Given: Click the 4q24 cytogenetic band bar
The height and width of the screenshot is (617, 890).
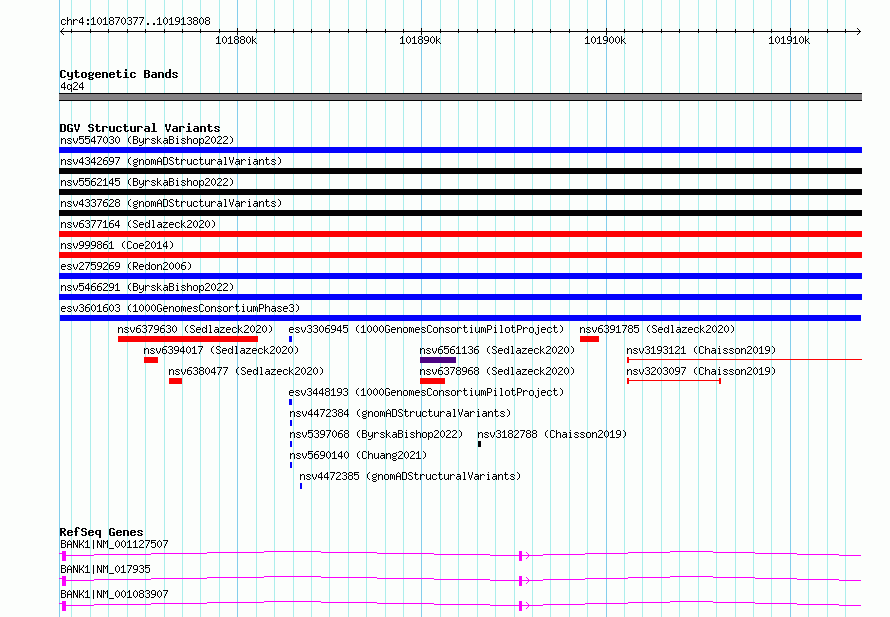Looking at the screenshot, I should point(460,97).
